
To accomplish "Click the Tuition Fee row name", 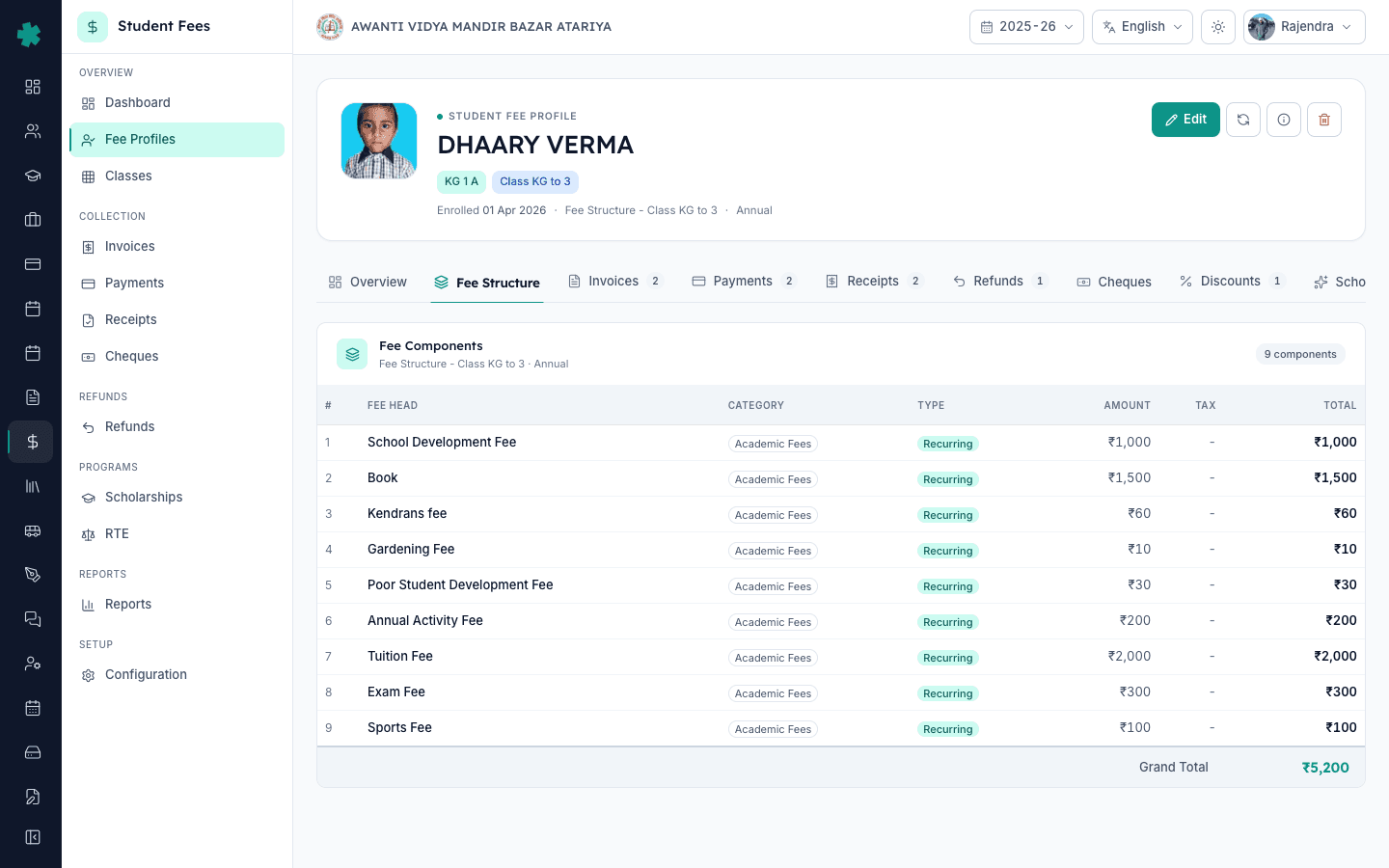I will (x=400, y=657).
